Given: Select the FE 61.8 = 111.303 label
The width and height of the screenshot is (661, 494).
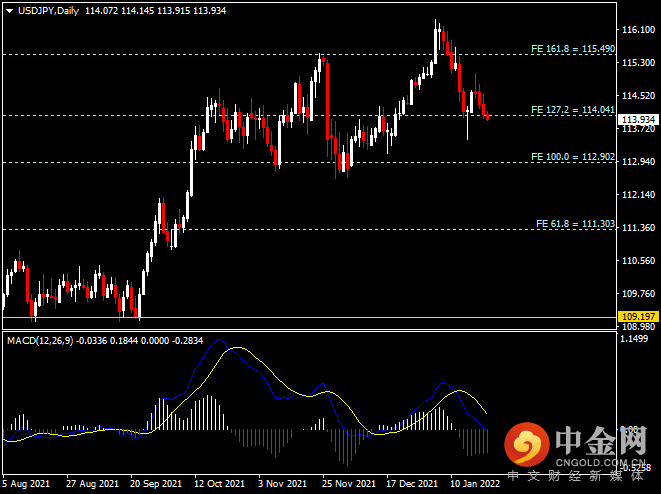Looking at the screenshot, I should pyautogui.click(x=575, y=224).
